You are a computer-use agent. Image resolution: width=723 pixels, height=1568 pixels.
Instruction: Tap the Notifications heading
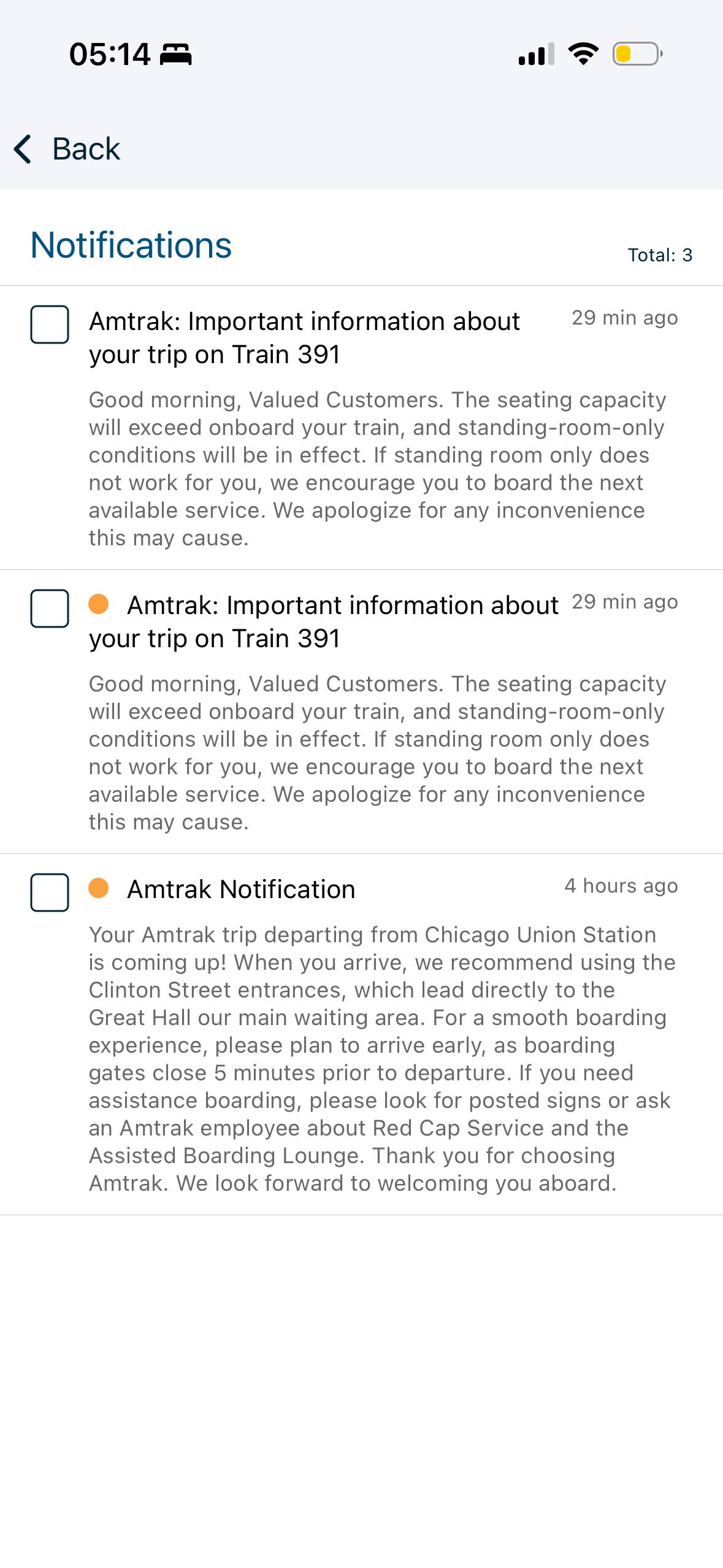131,245
